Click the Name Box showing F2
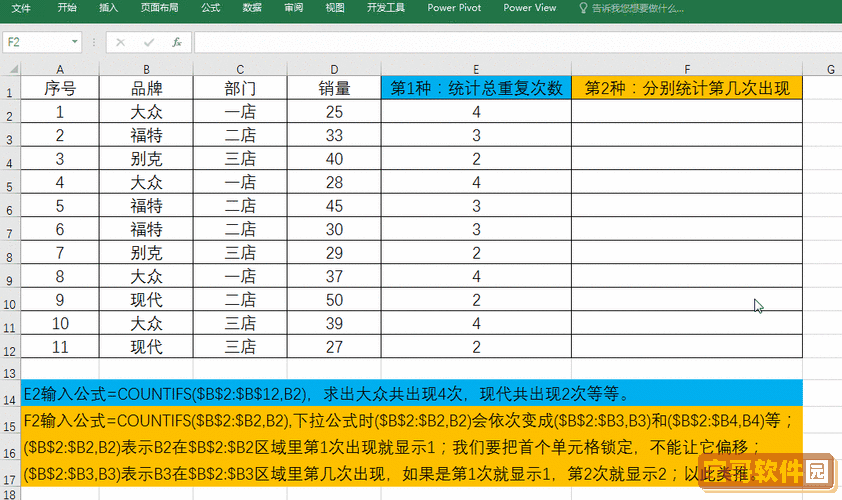 click(35, 42)
